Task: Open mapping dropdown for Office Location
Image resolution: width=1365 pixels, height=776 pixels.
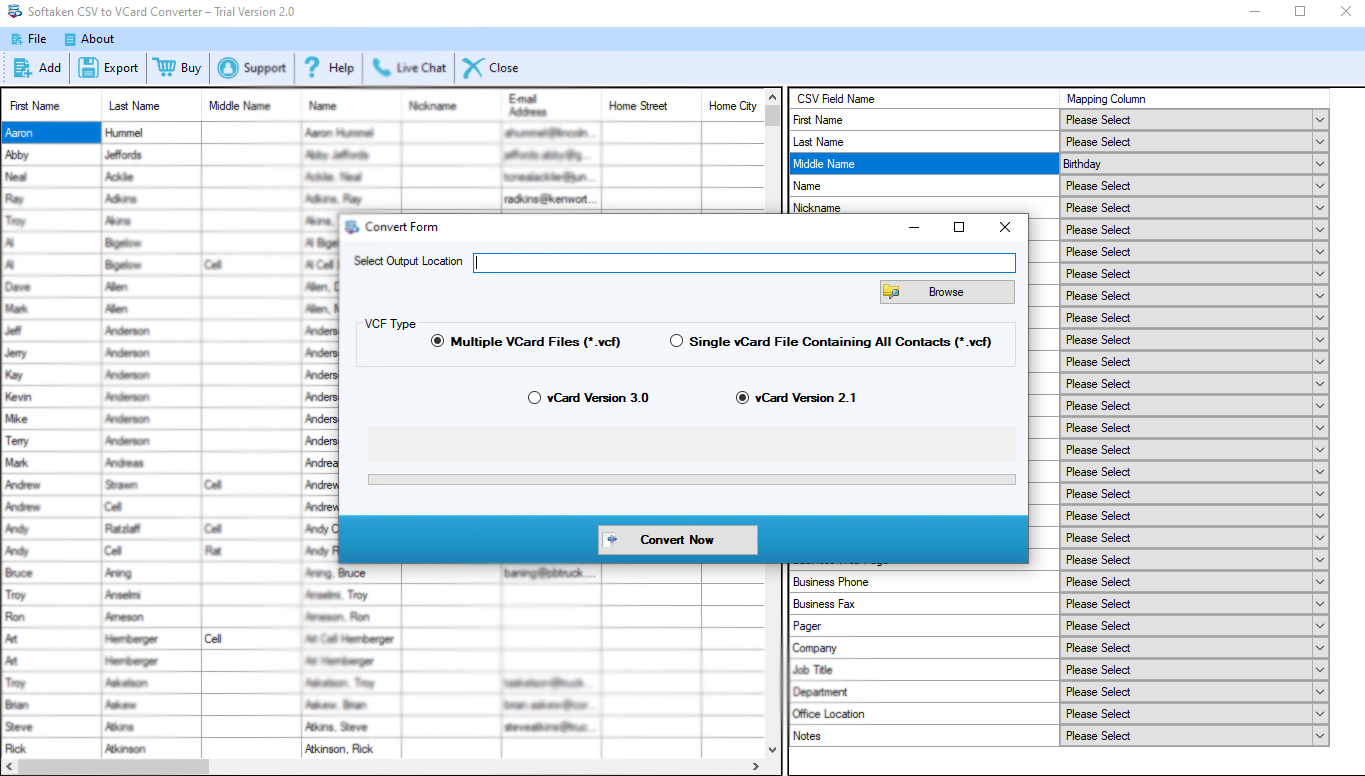Action: pyautogui.click(x=1320, y=714)
